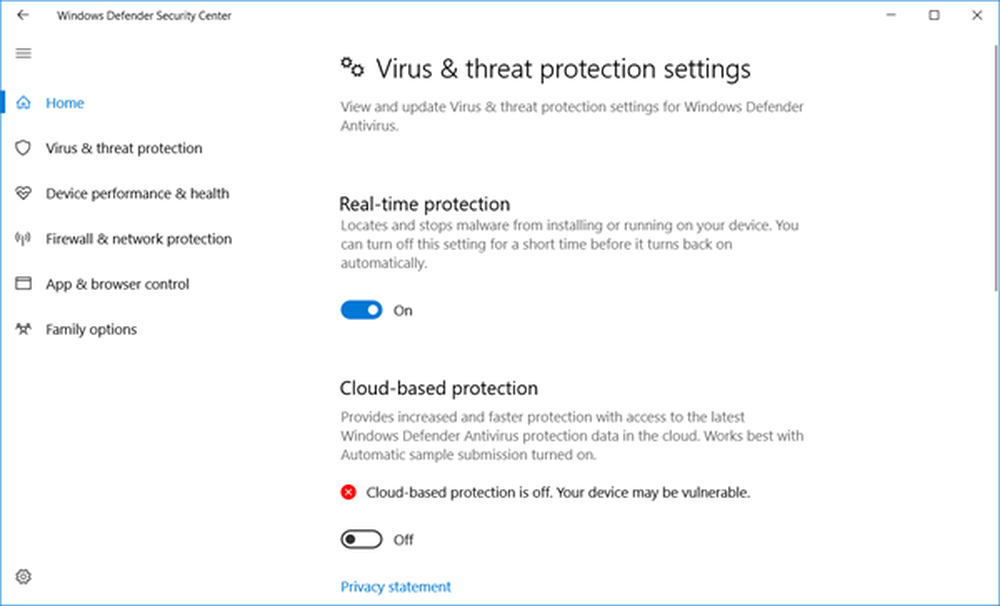The width and height of the screenshot is (1000, 606).
Task: Open Family options from sidebar
Action: pos(91,329)
